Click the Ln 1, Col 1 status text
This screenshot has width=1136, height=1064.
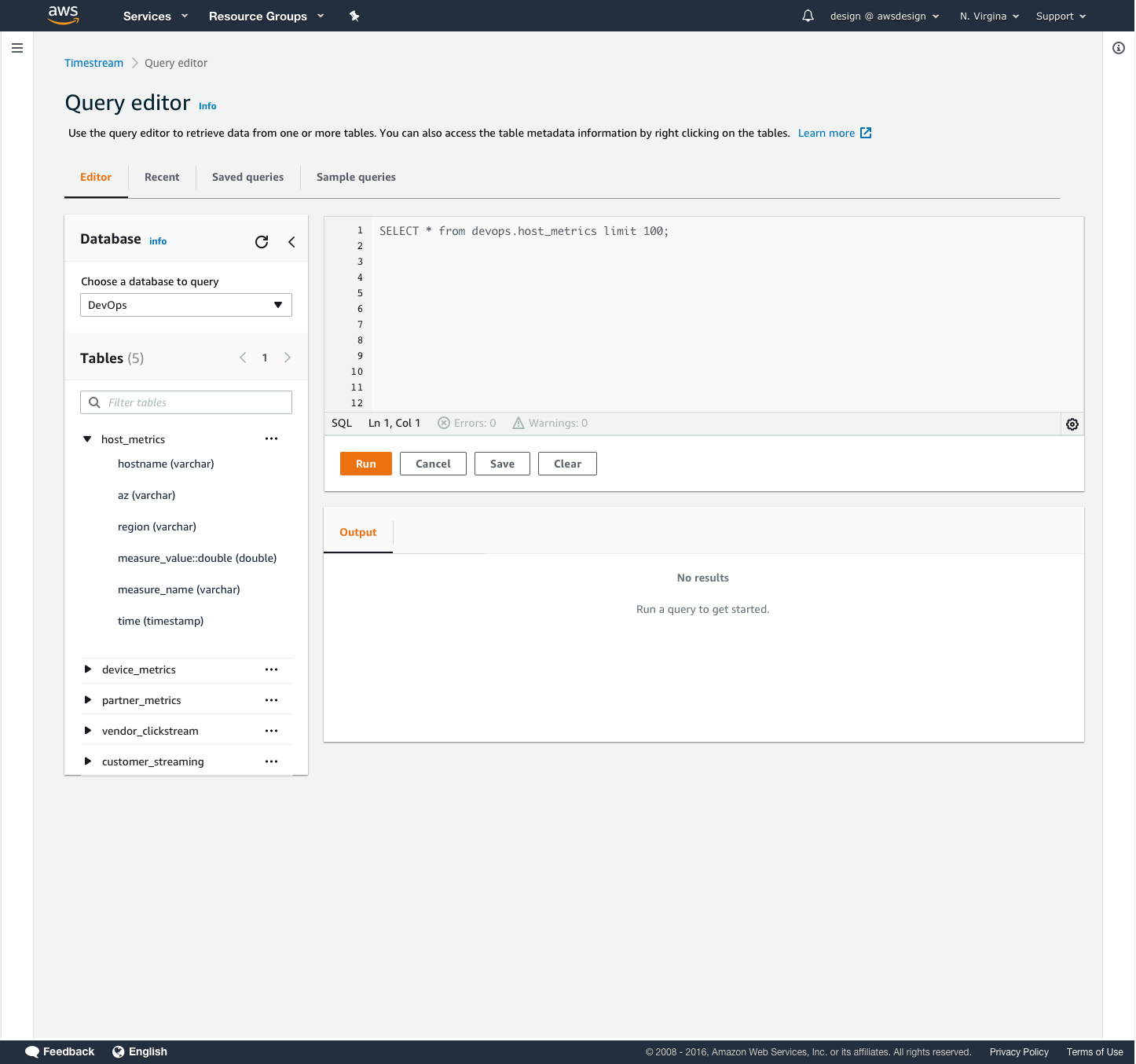[394, 423]
